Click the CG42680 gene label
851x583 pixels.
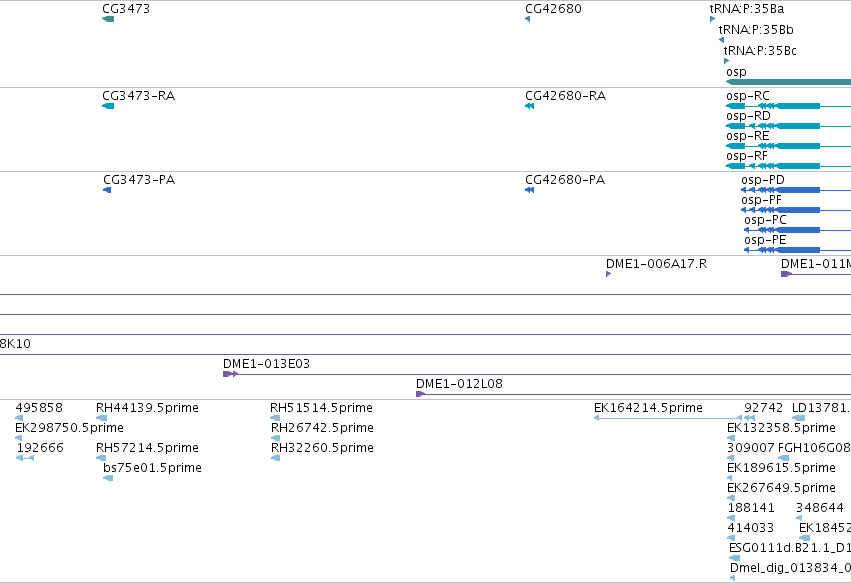tap(553, 9)
